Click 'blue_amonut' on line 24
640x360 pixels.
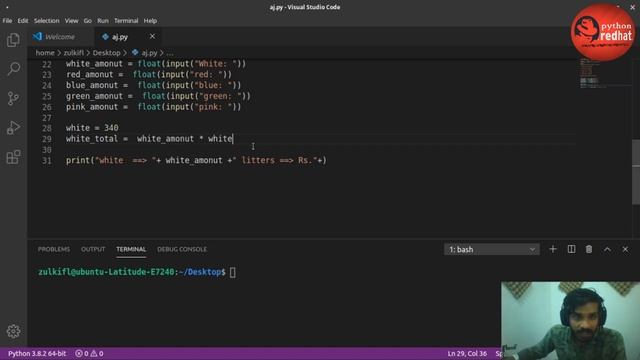click(x=92, y=85)
